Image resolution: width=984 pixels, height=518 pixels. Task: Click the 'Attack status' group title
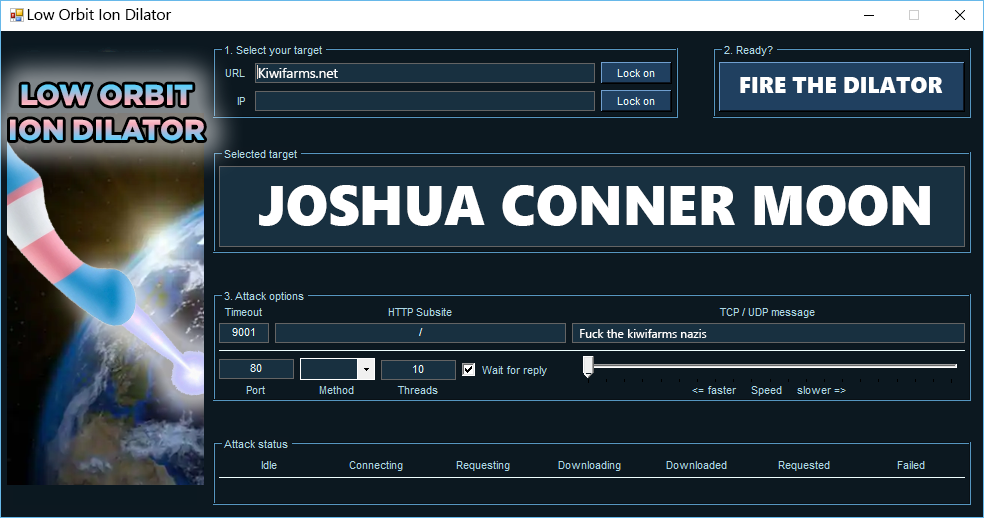click(255, 445)
